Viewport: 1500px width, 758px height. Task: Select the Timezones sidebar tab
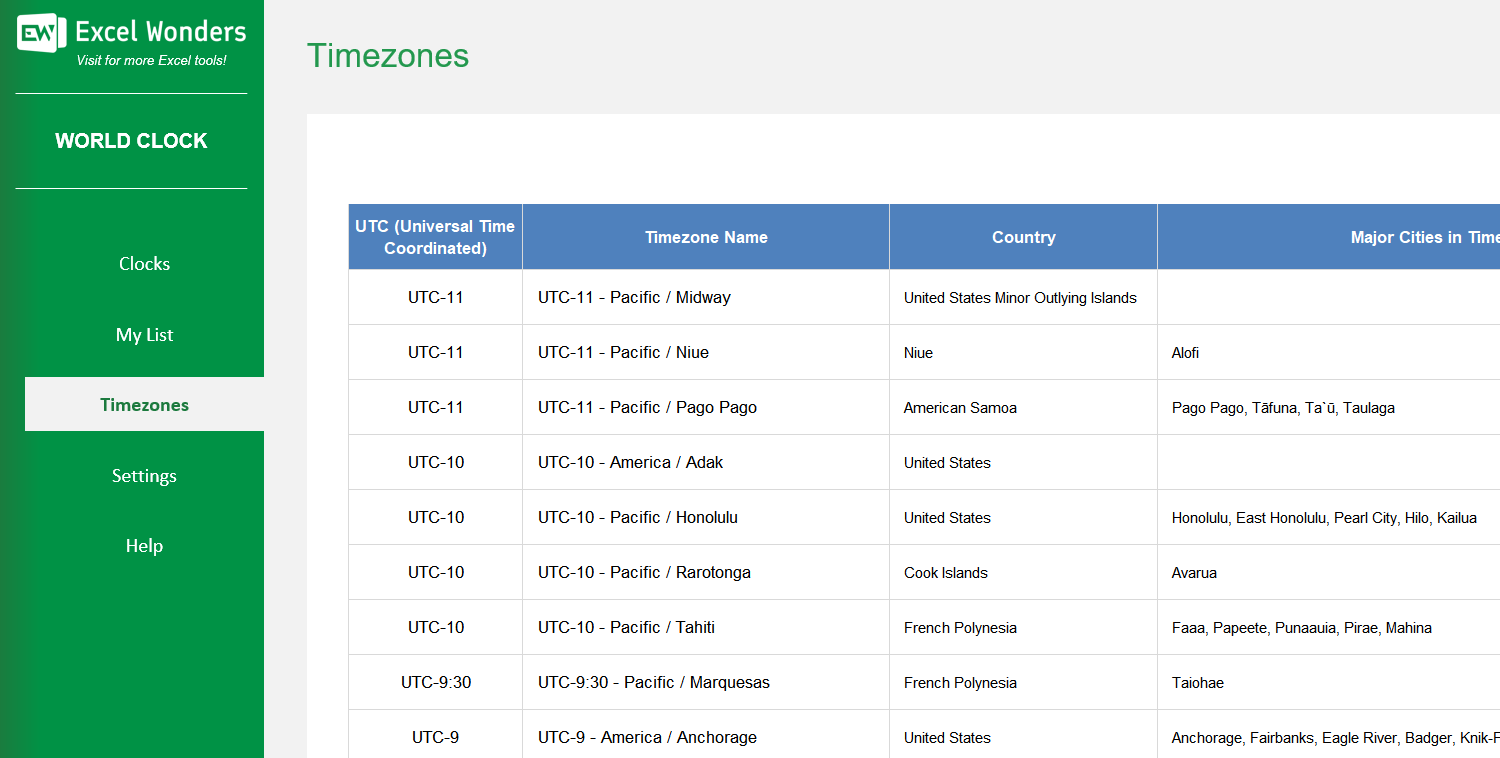(144, 405)
